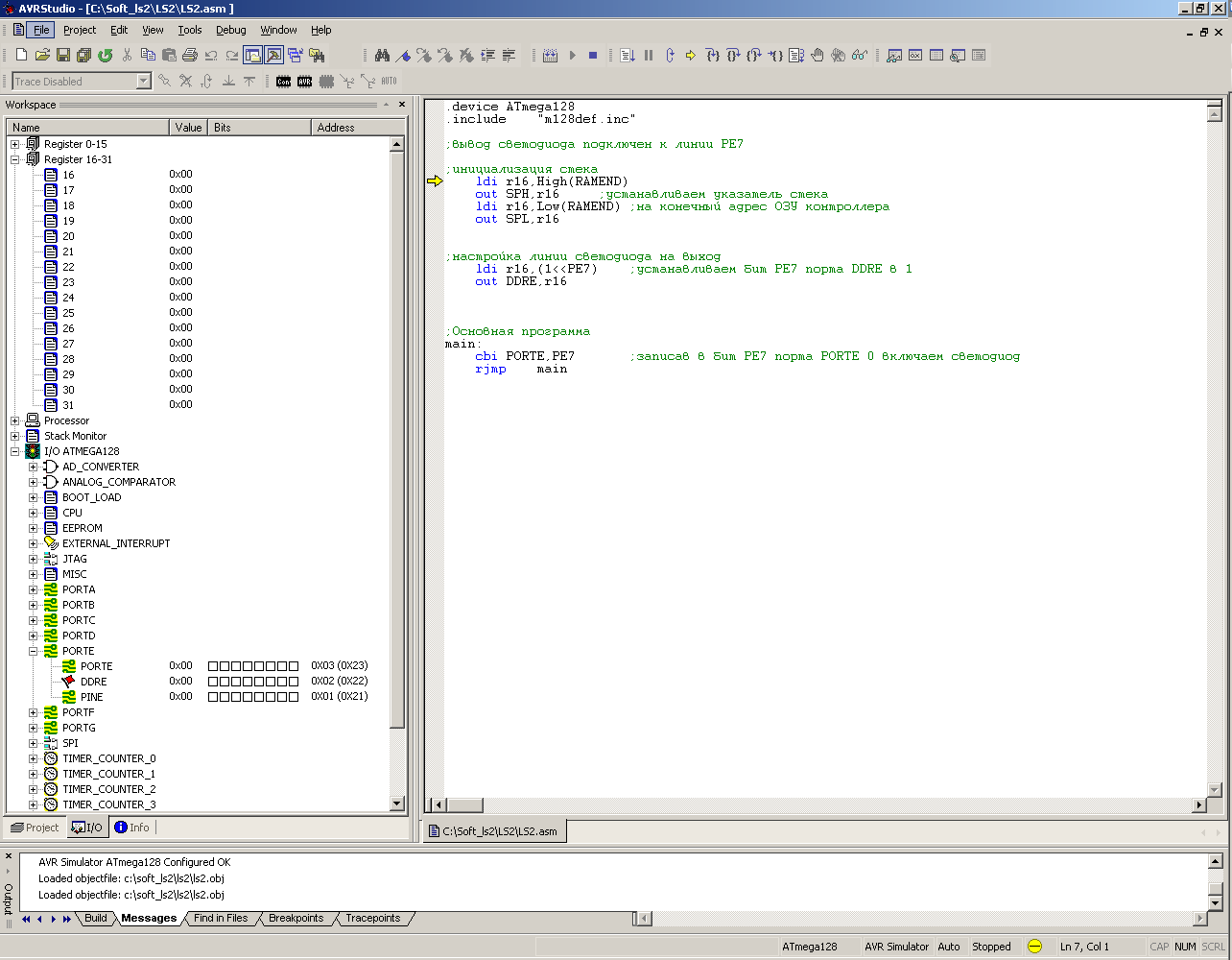Viewport: 1232px width, 960px height.
Task: Toggle the Output panel hammer icon
Action: 273,55
